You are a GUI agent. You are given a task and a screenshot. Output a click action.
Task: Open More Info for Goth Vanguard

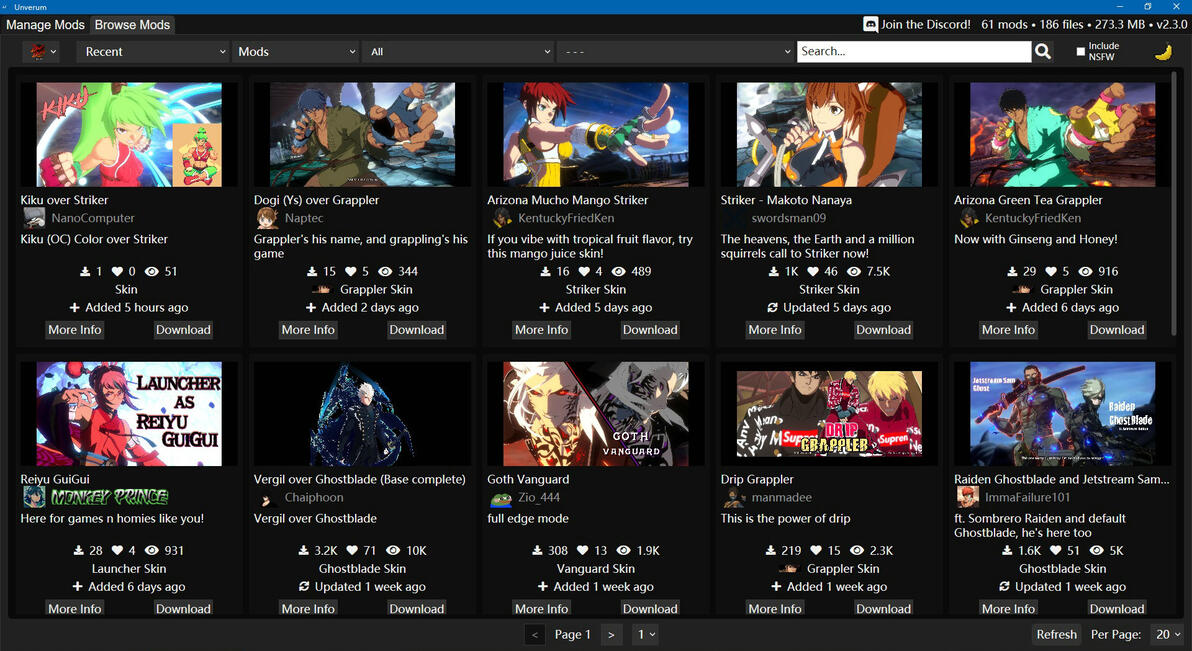pyautogui.click(x=541, y=608)
